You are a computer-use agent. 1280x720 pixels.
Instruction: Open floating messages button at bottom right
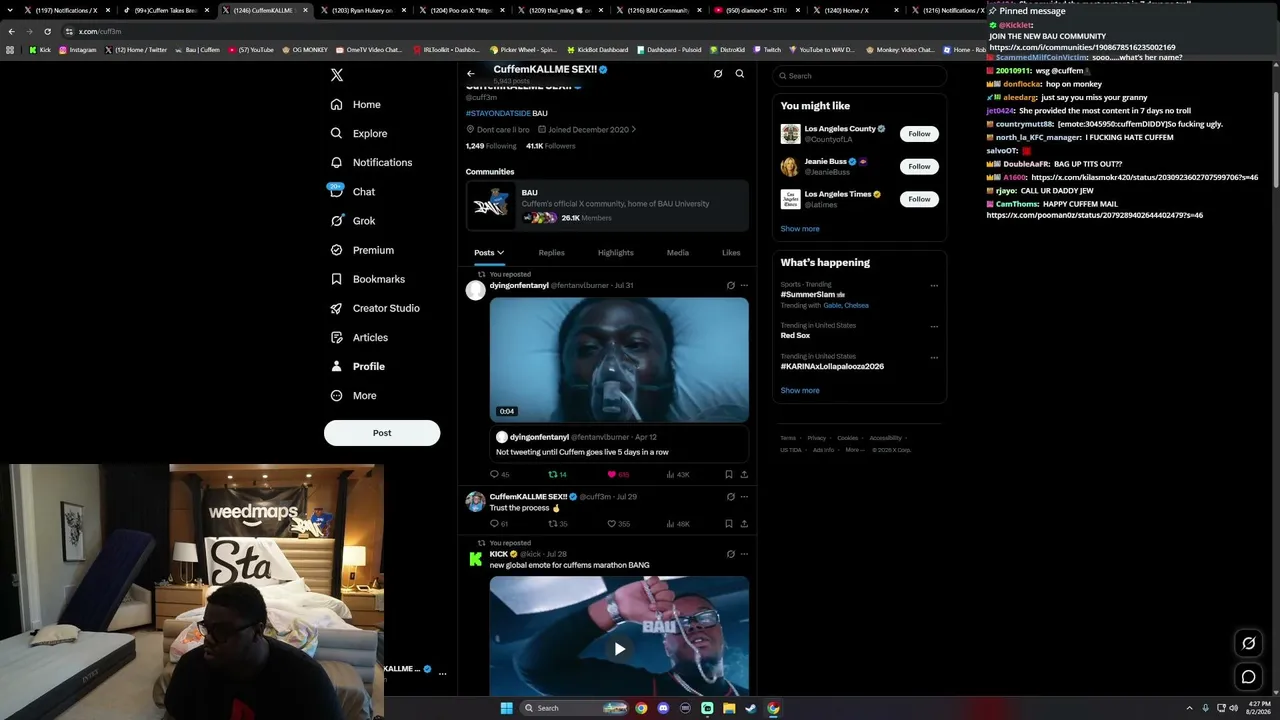pyautogui.click(x=1249, y=677)
